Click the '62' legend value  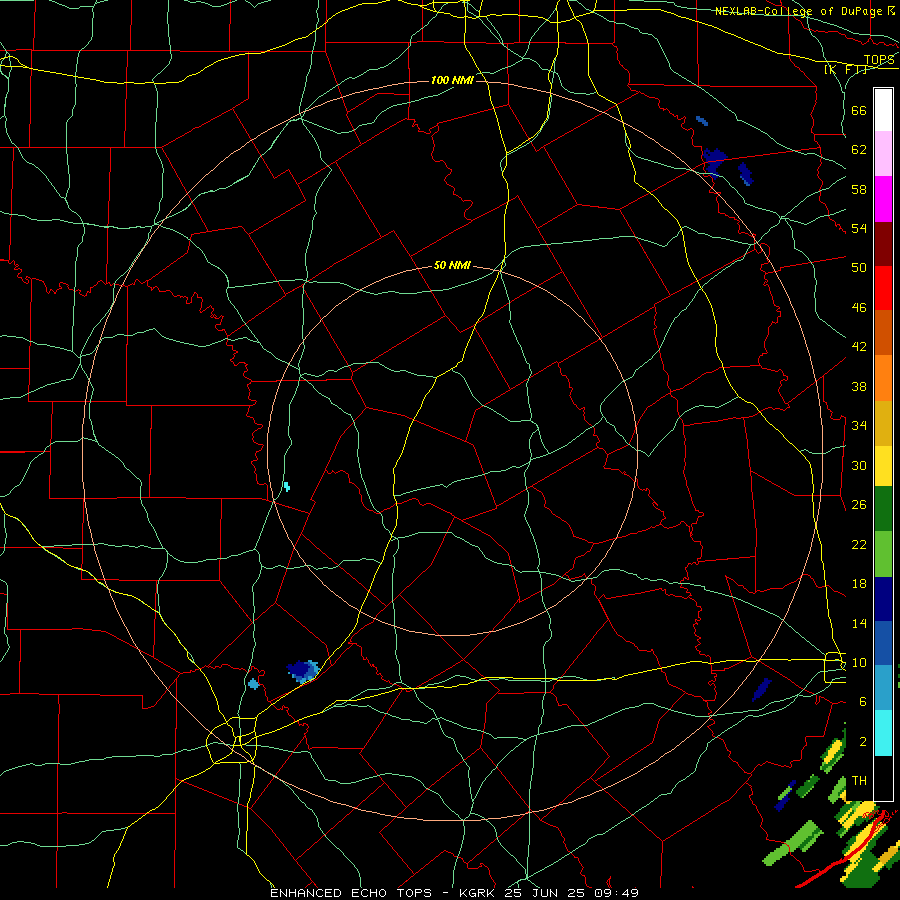click(x=859, y=150)
